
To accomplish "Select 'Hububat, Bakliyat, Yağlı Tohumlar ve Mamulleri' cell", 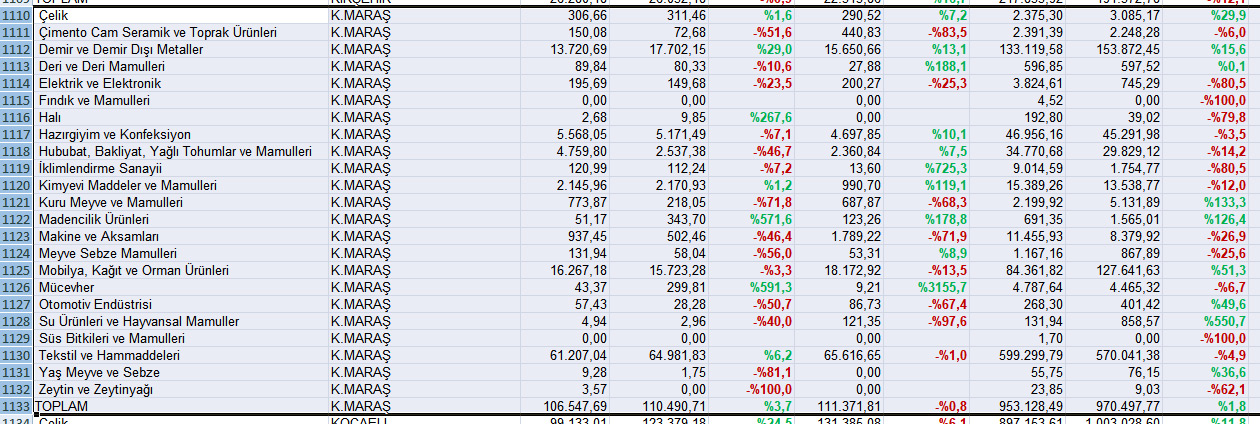I will [181, 152].
